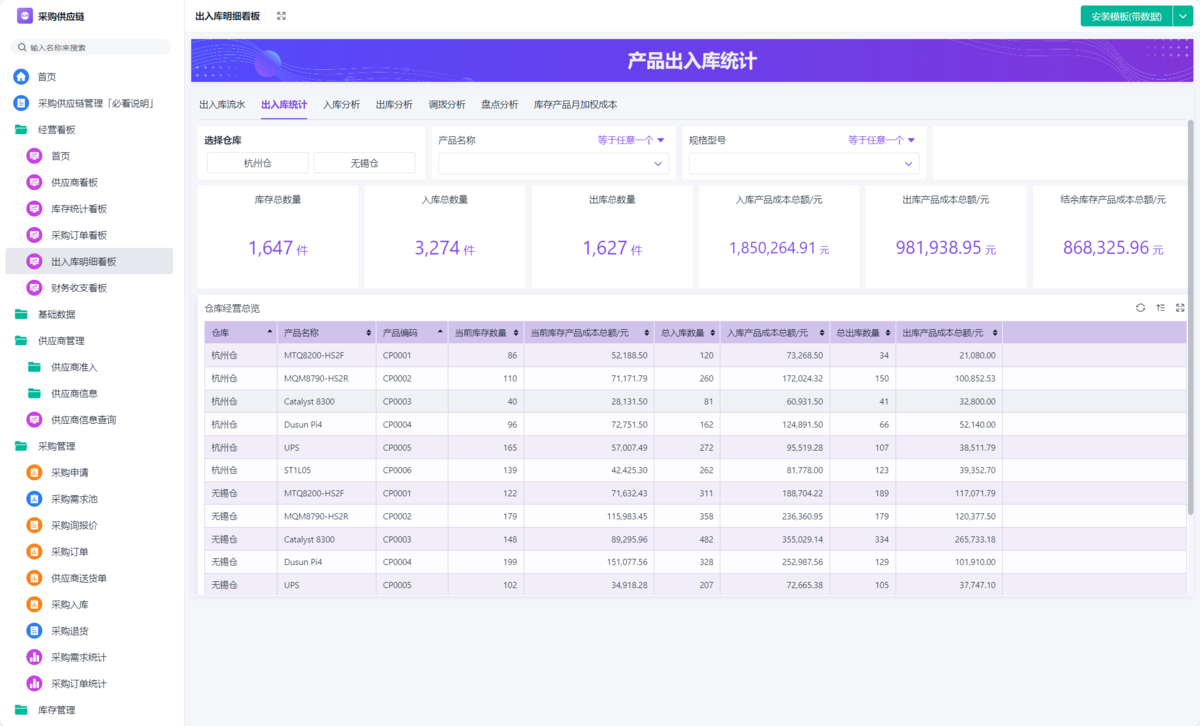Open 财务收支看板 from the sidebar
Image resolution: width=1200 pixels, height=726 pixels.
(78, 288)
